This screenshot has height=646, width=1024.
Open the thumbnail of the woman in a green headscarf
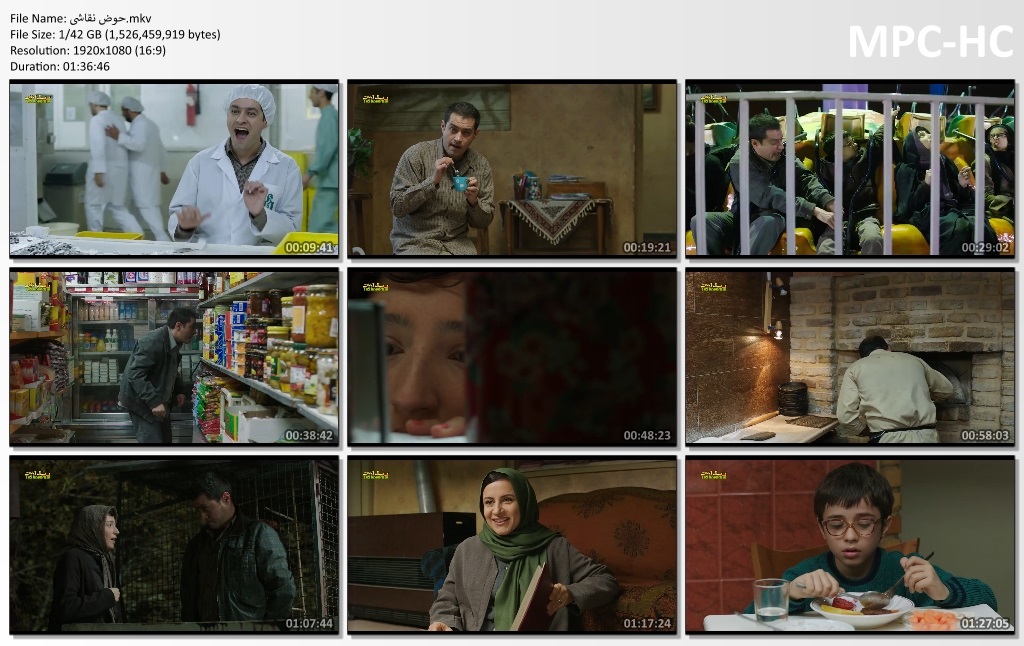pyautogui.click(x=512, y=544)
